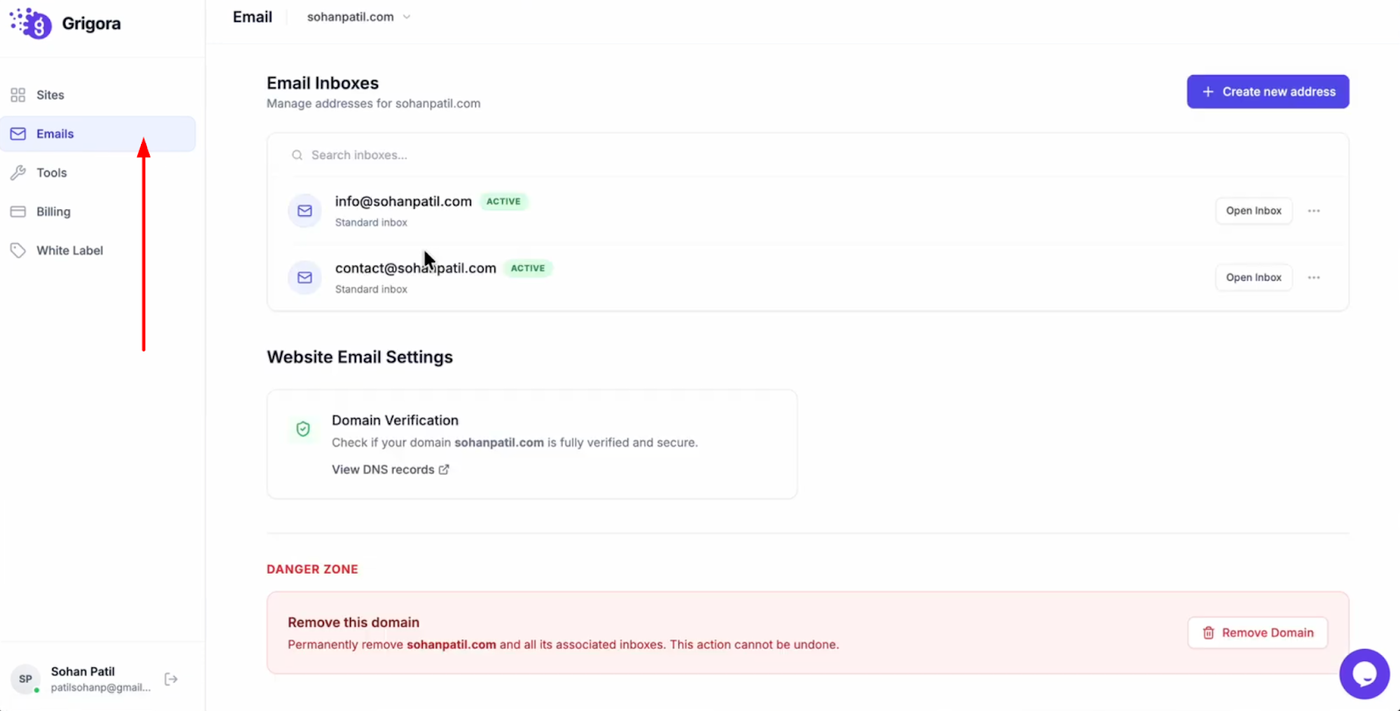Select White Label in the sidebar

click(x=69, y=251)
